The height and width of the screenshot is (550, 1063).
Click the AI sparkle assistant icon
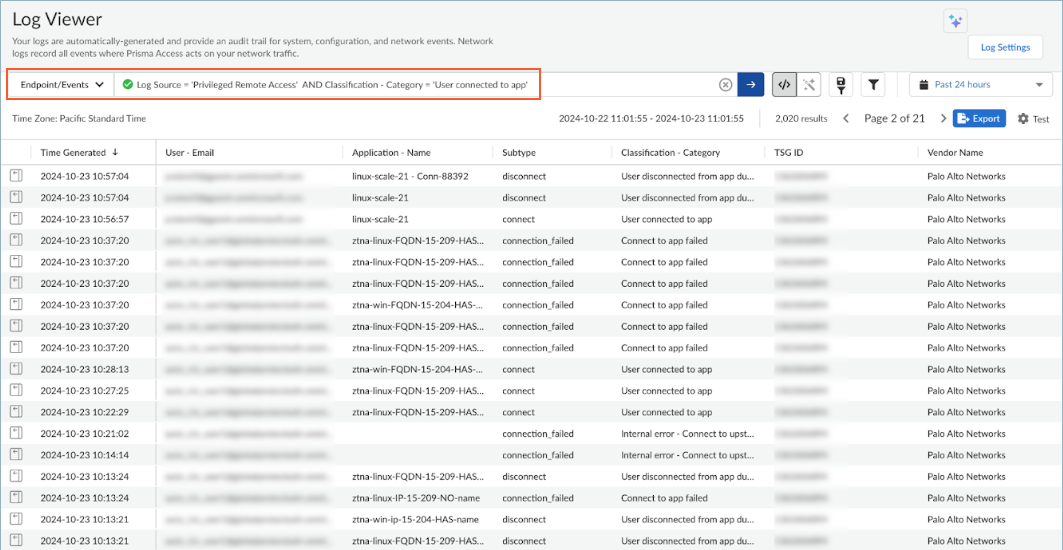click(x=954, y=21)
